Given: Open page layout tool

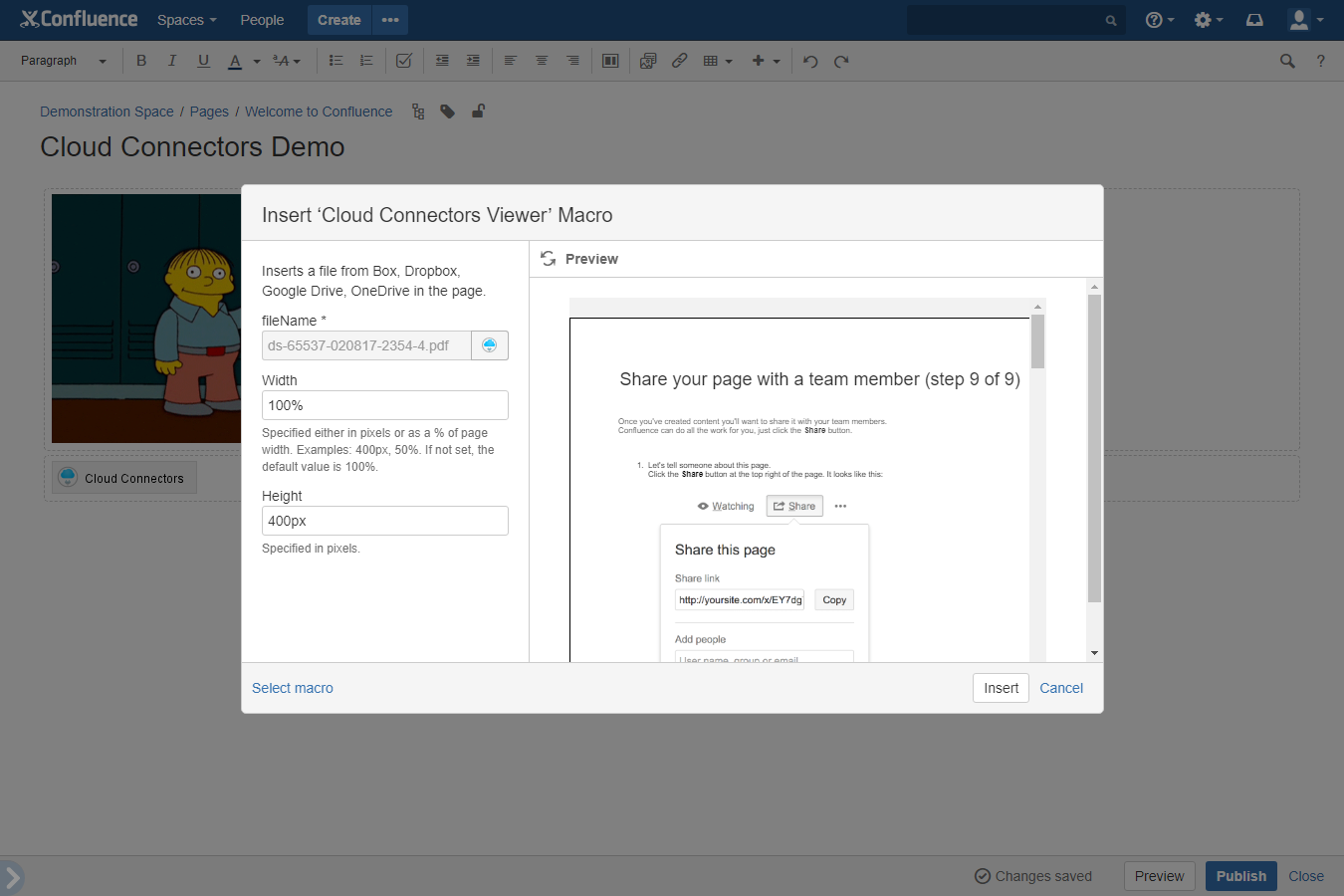Looking at the screenshot, I should [x=610, y=61].
